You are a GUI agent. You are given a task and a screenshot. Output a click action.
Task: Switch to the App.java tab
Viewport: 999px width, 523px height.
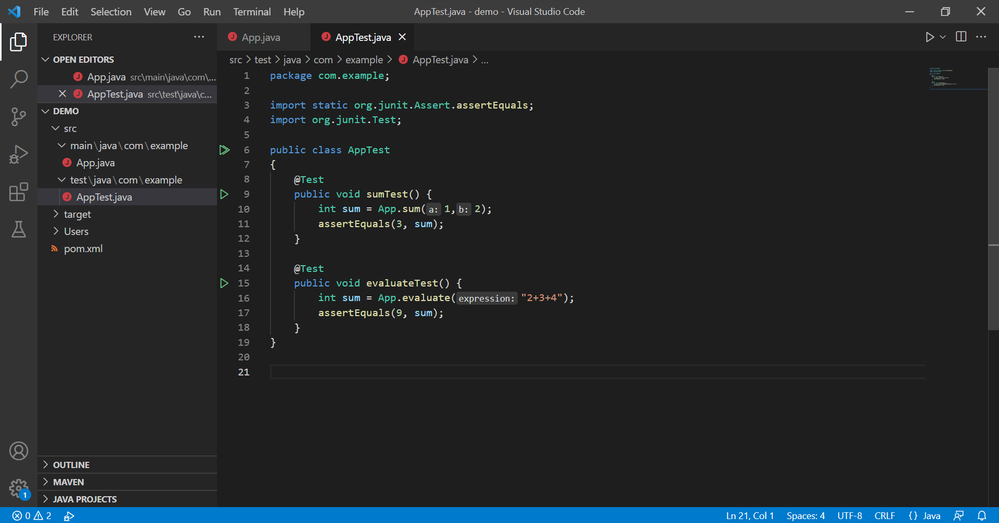263,37
